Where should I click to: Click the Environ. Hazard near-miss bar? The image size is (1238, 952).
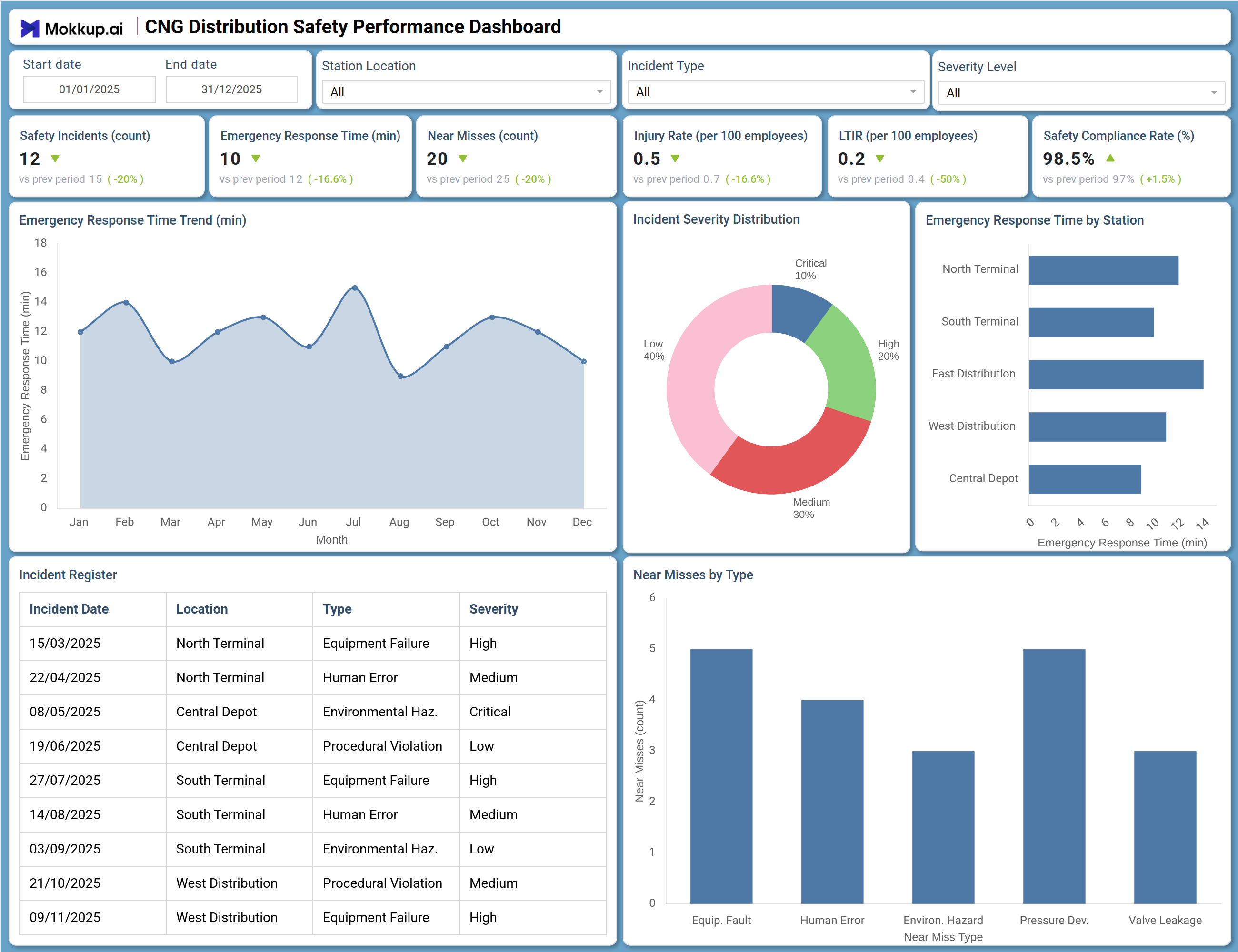(943, 827)
